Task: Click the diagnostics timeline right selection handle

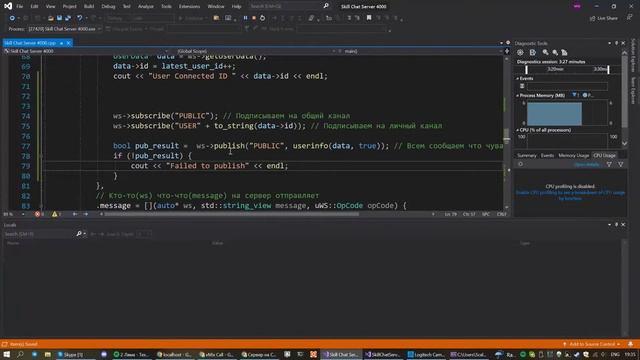Action: click(x=609, y=69)
